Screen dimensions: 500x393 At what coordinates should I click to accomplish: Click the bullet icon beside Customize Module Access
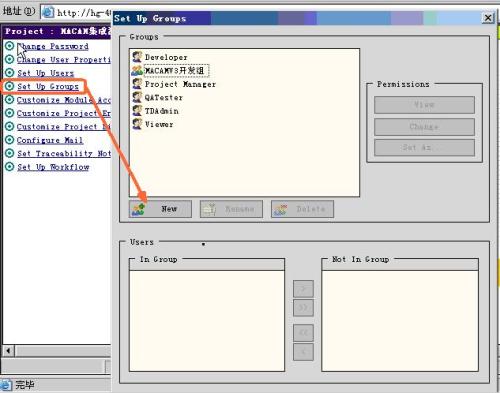coord(10,100)
